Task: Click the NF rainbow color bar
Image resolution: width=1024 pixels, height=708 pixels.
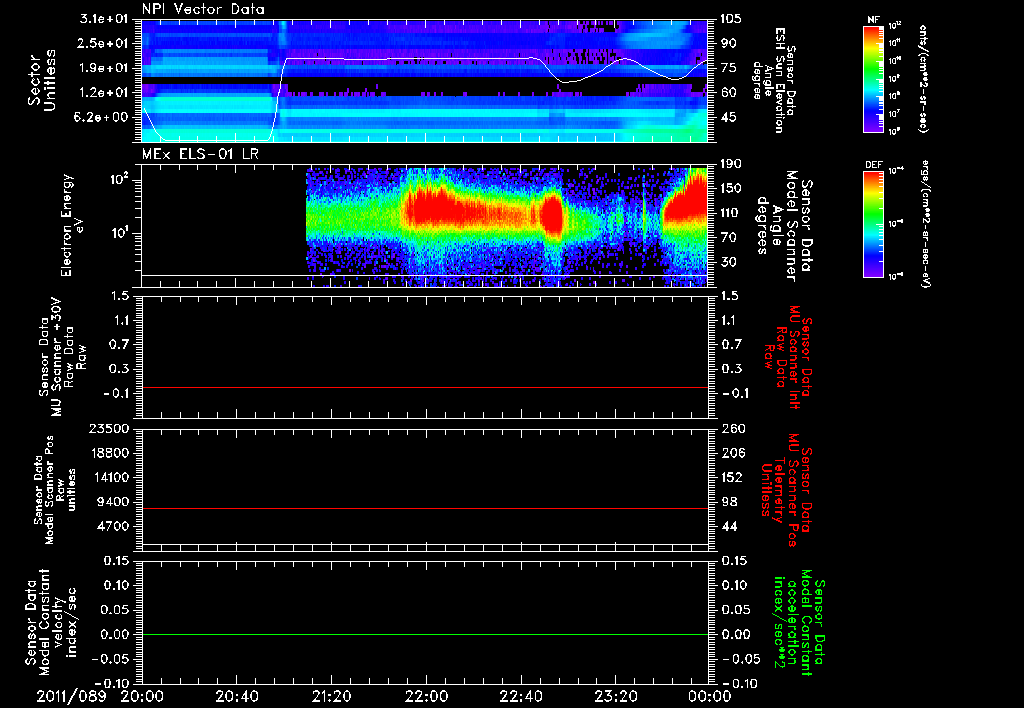Action: tap(873, 78)
